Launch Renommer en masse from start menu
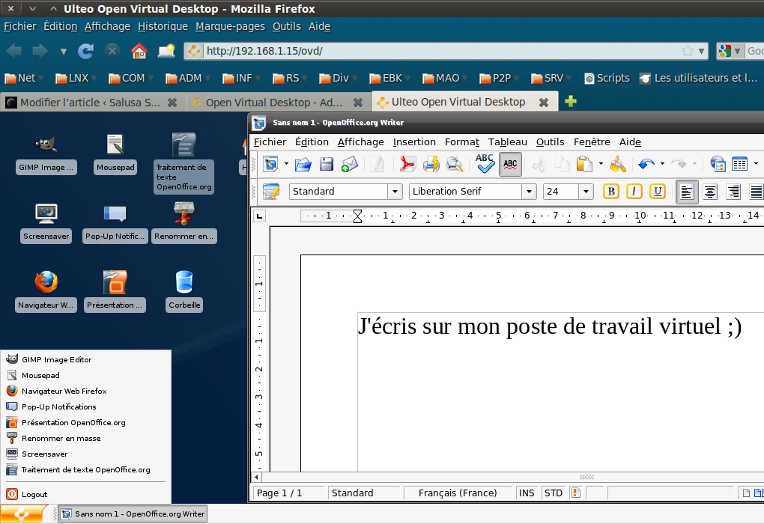 [61, 438]
